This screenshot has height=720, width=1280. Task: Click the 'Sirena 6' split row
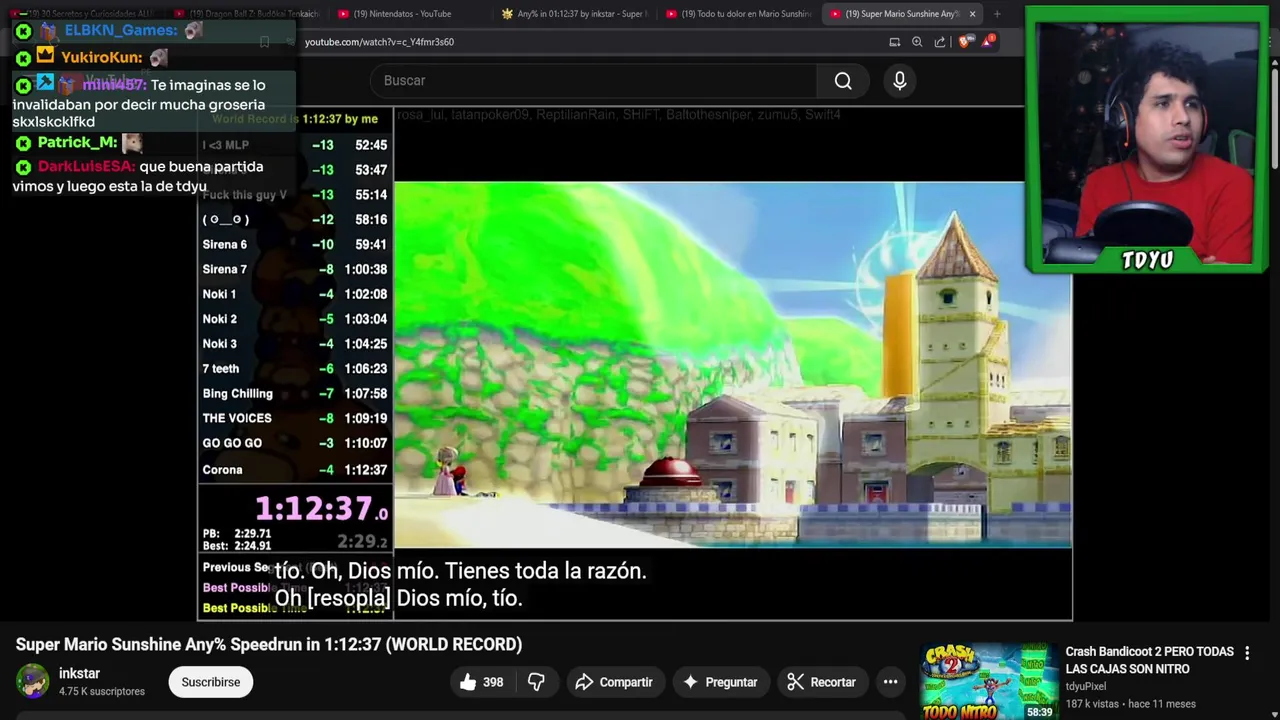[295, 244]
